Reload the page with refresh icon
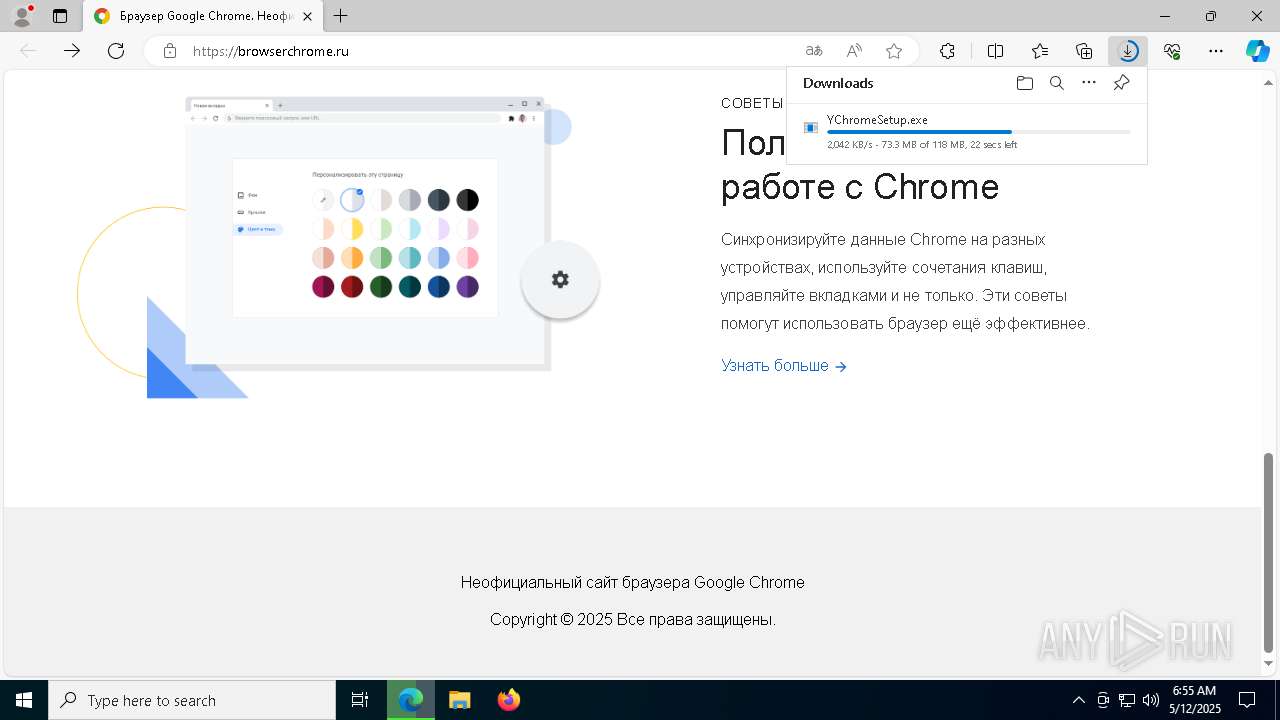 (116, 51)
